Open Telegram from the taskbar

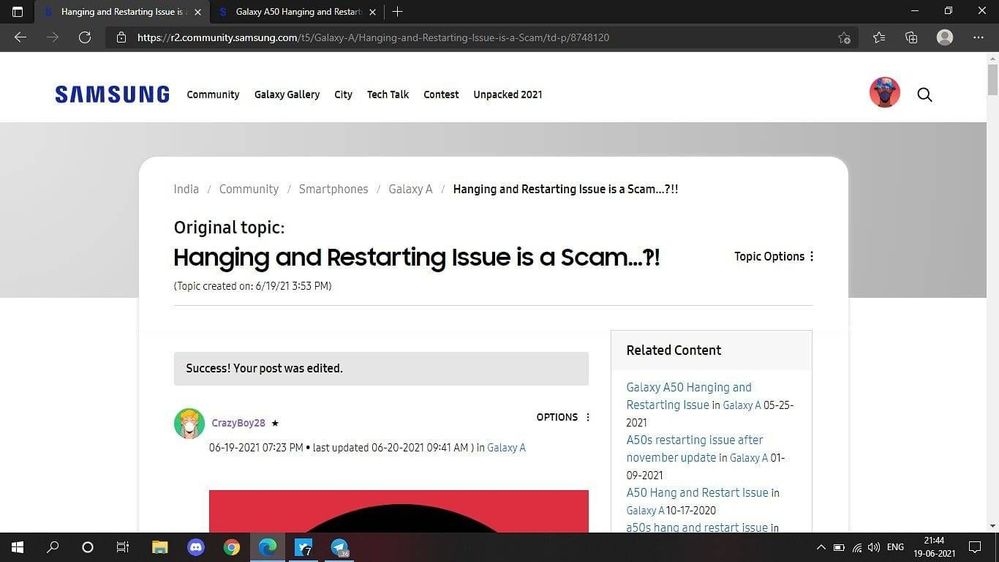click(x=340, y=547)
